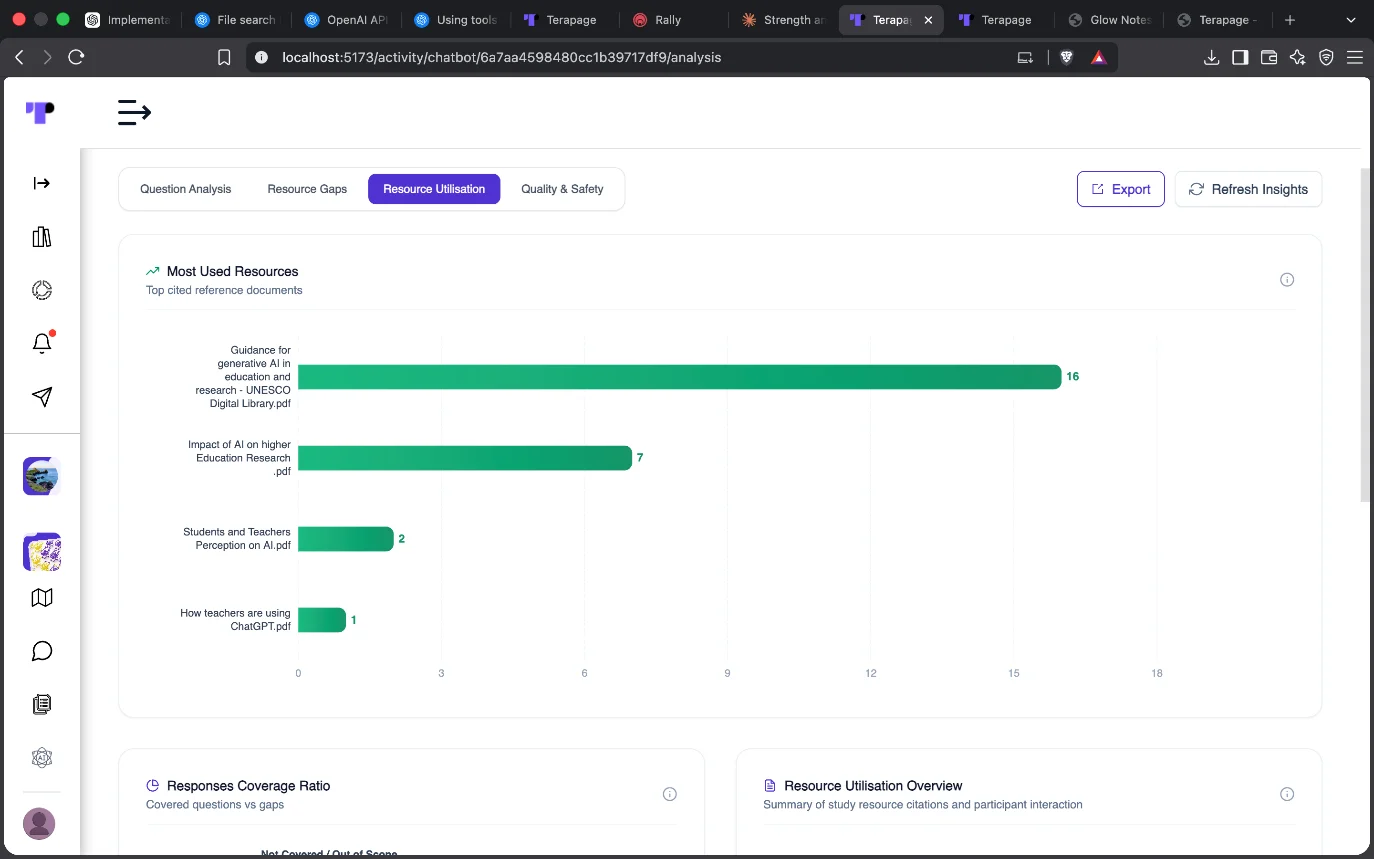This screenshot has height=859, width=1374.
Task: Click the Terapage logo in the sidebar
Action: (40, 112)
